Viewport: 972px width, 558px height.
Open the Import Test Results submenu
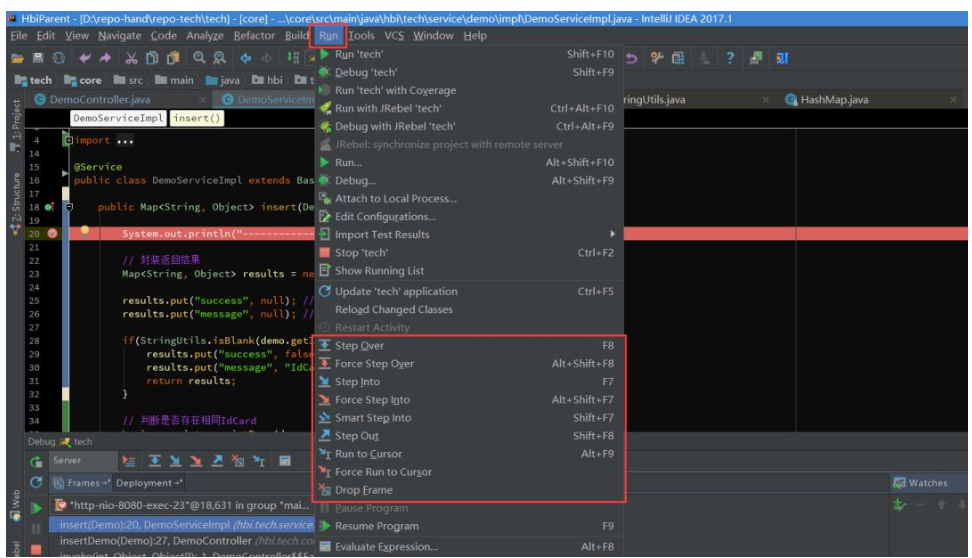click(469, 234)
